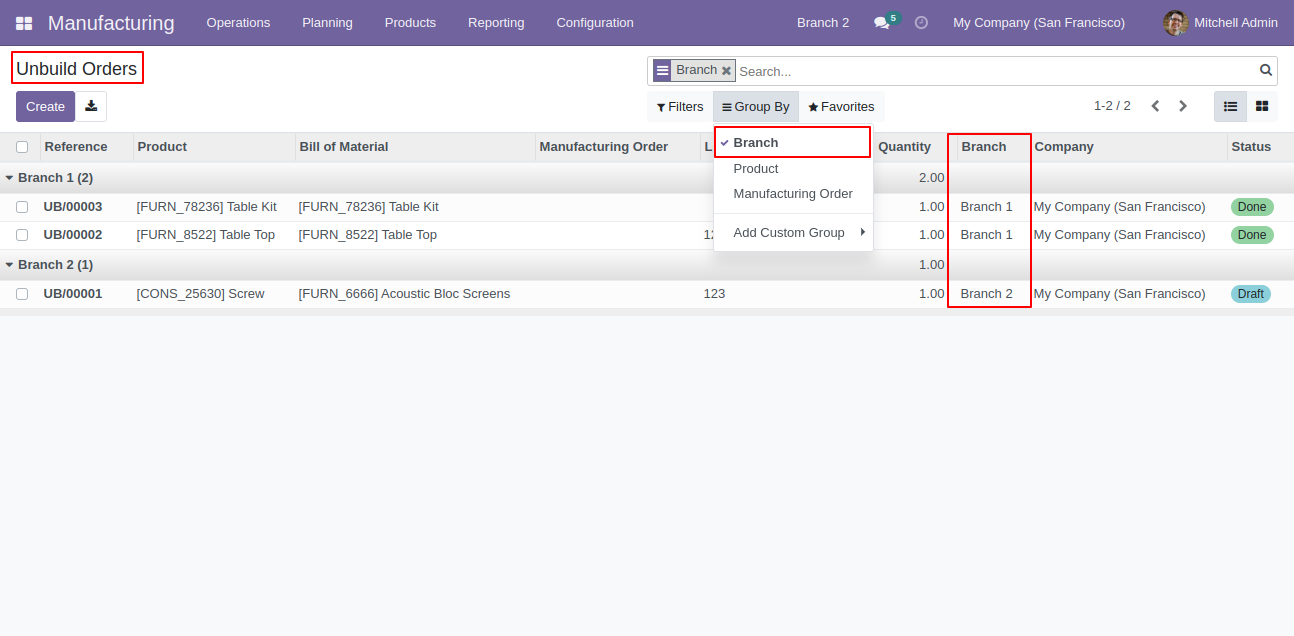This screenshot has width=1294, height=636.
Task: Toggle the select-all header checkbox
Action: (x=22, y=147)
